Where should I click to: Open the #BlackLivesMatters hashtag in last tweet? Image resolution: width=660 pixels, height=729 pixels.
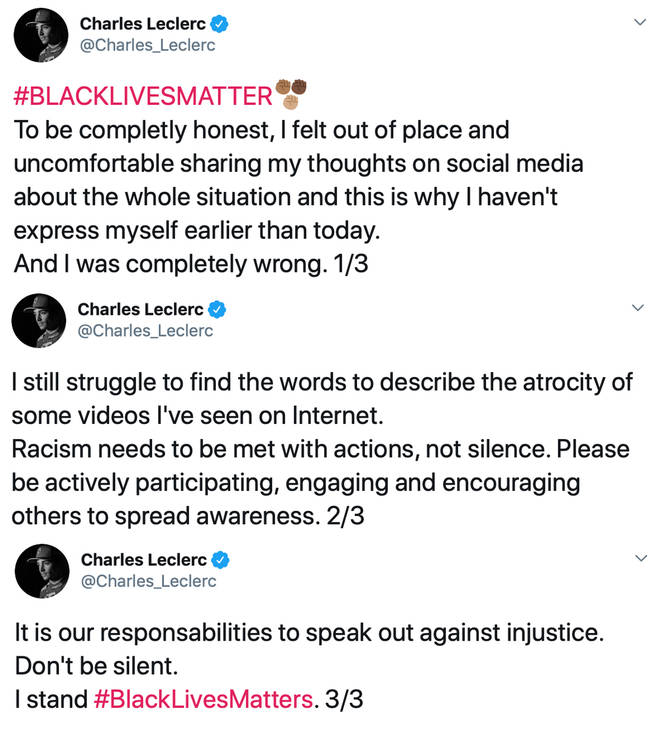[x=204, y=699]
